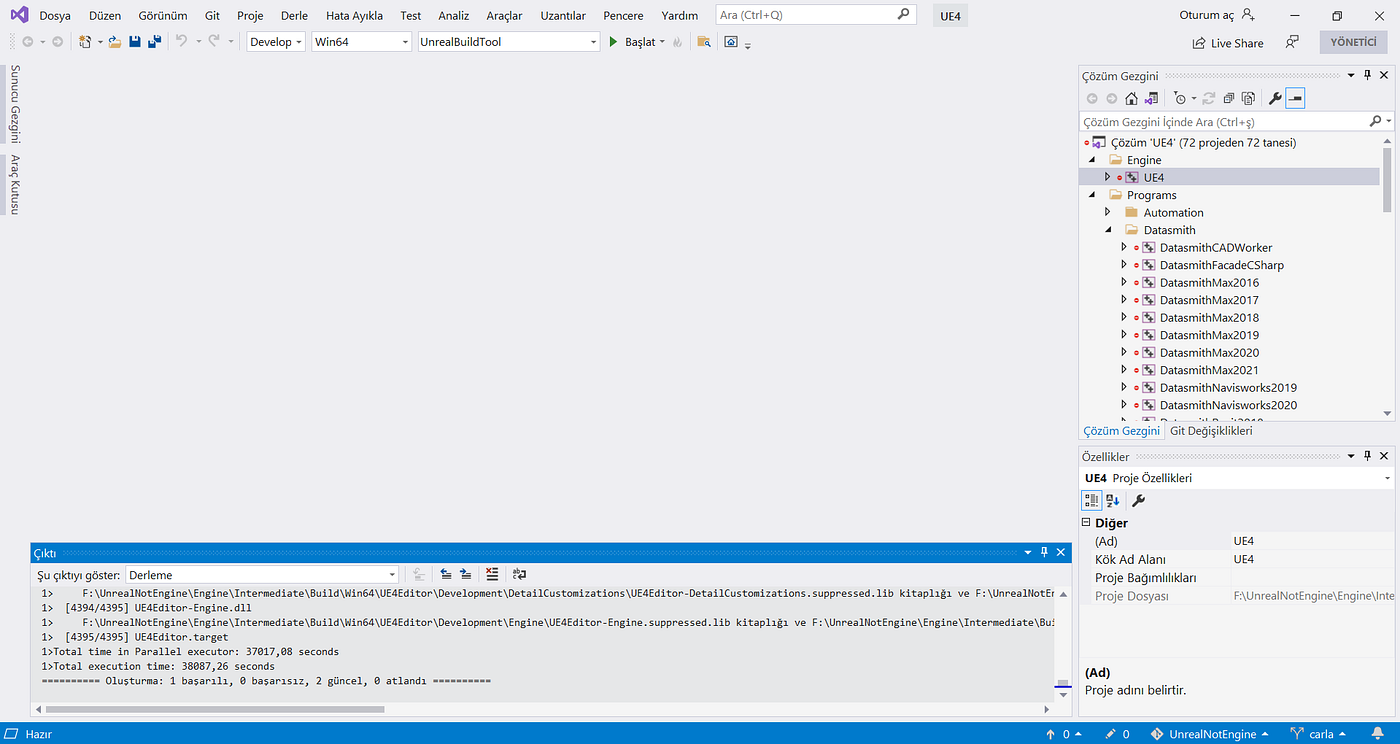Open the Araç Kutusu side tab
The width and height of the screenshot is (1400, 744).
point(15,184)
